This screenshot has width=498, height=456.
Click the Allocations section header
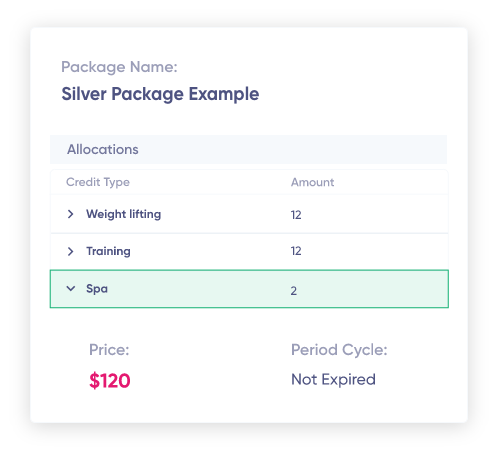[248, 149]
